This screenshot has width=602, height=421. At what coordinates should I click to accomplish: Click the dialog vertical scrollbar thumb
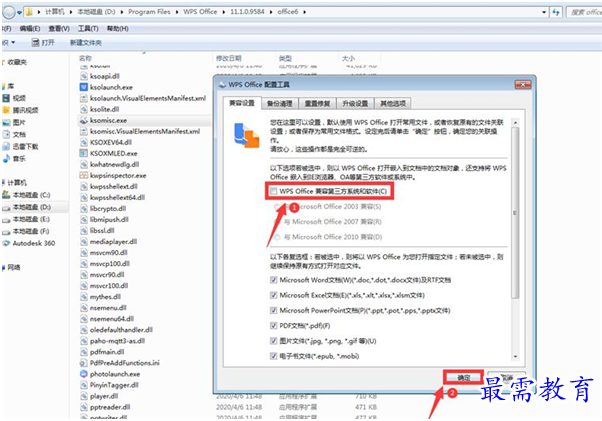(515, 213)
